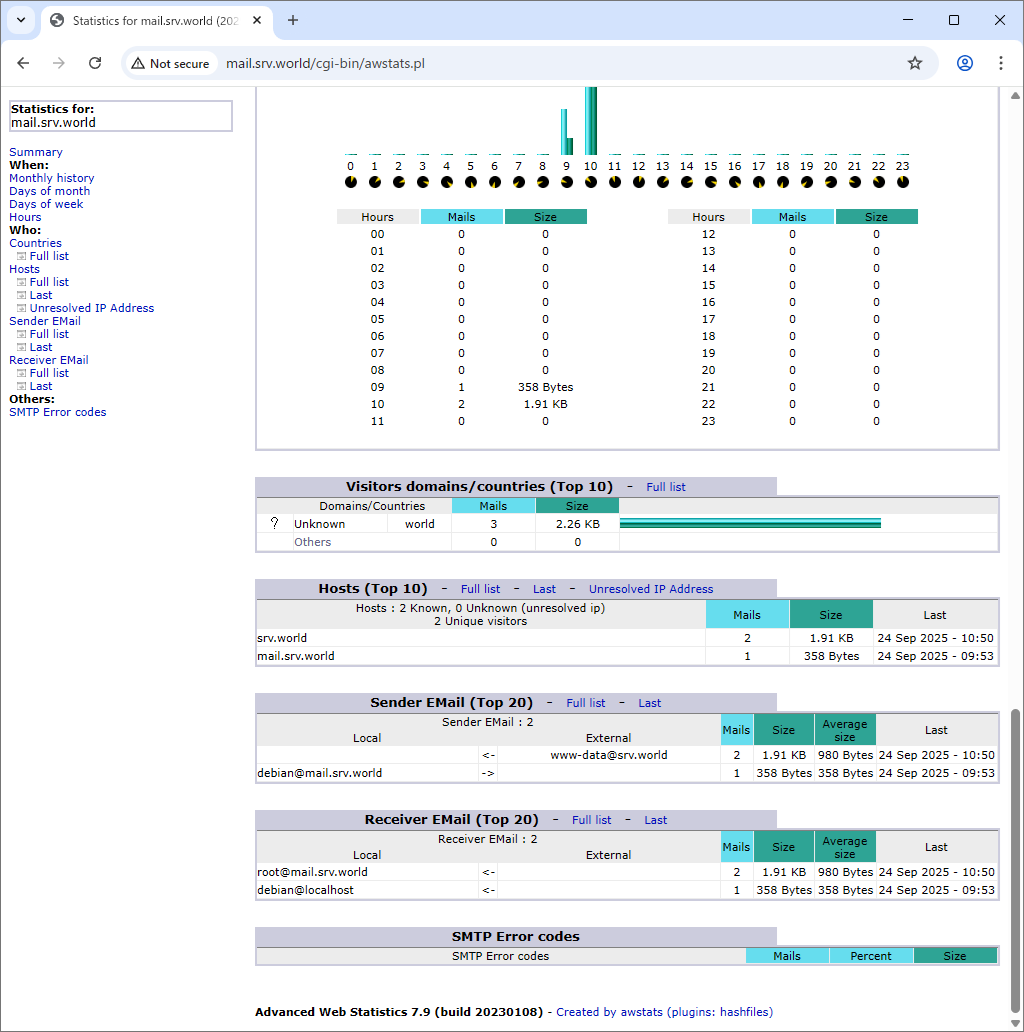Image resolution: width=1024 pixels, height=1032 pixels.
Task: Open Last link in Hosts (Top 10) header
Action: tap(544, 589)
